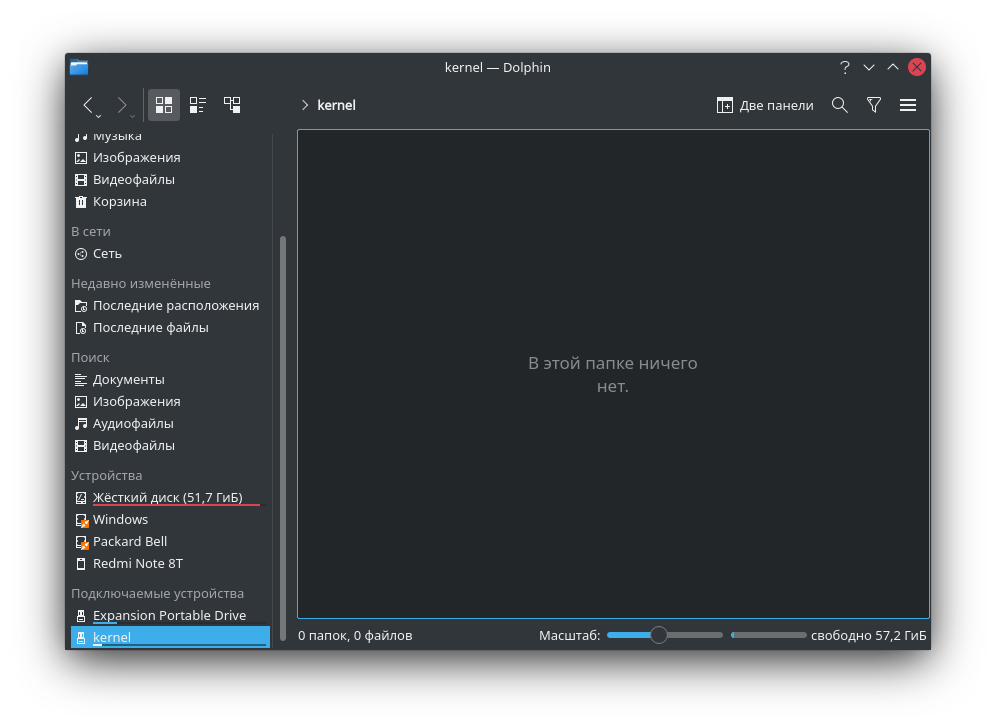
Task: Click свободно 57,2 ГиБ status text
Action: (x=868, y=636)
